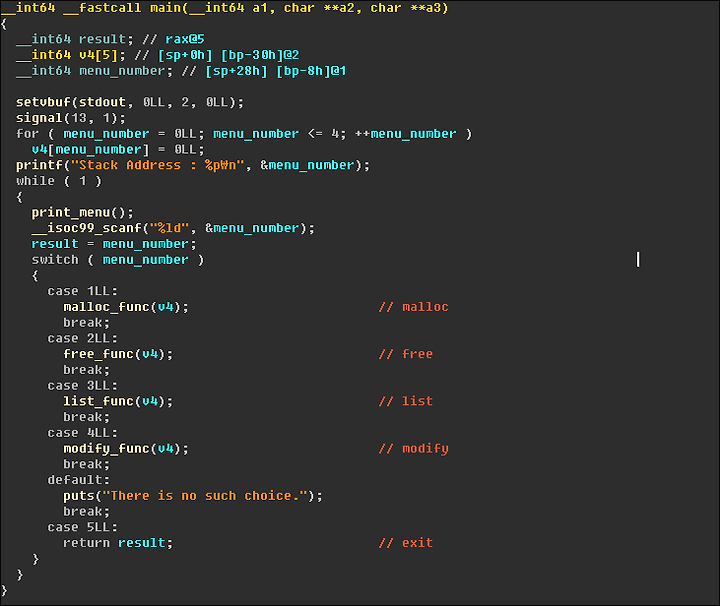Select "Stack Address : %p" format string
Viewport: 720px width, 606px height.
[158, 165]
